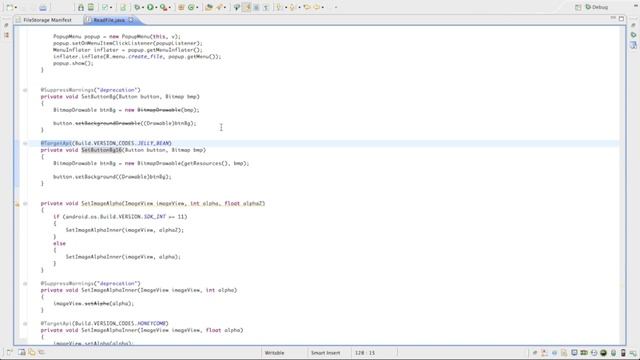Click the warning marker beside SetImageAlpha
This screenshot has height=360, width=640.
click(17, 204)
